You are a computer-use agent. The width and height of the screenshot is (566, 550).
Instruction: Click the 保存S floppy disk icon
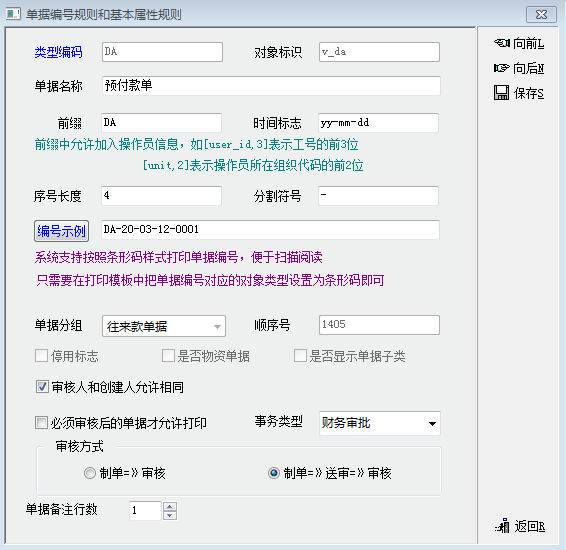coord(501,93)
